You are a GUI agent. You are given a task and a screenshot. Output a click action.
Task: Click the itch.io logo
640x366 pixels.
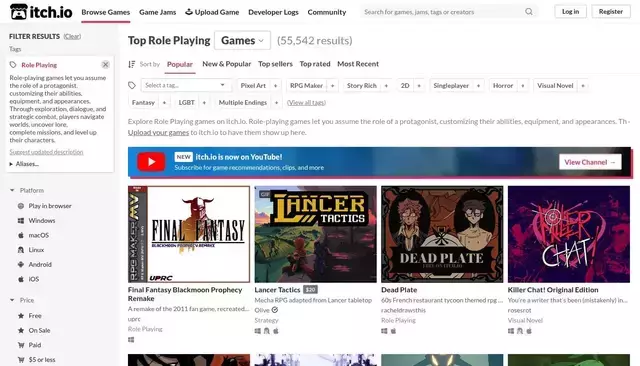[x=41, y=11]
